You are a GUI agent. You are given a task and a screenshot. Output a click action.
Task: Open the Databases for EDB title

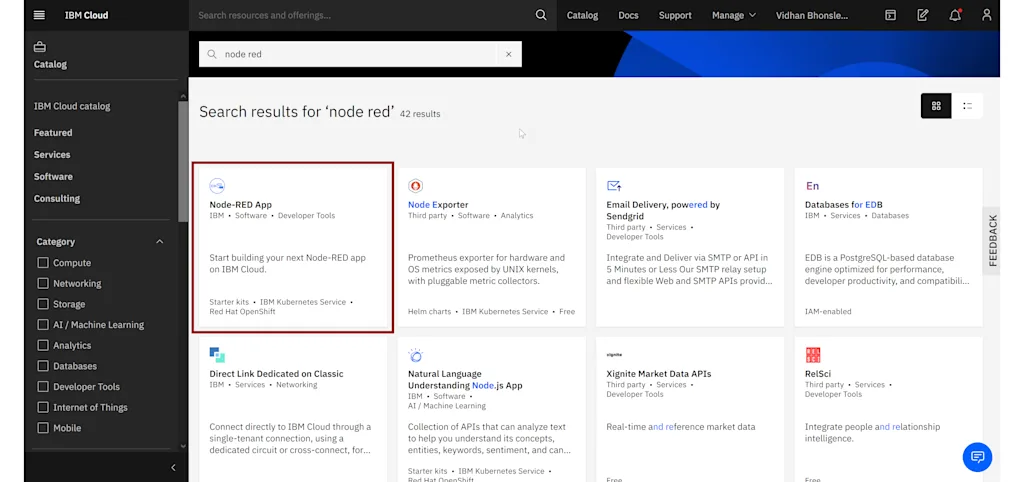pyautogui.click(x=844, y=204)
